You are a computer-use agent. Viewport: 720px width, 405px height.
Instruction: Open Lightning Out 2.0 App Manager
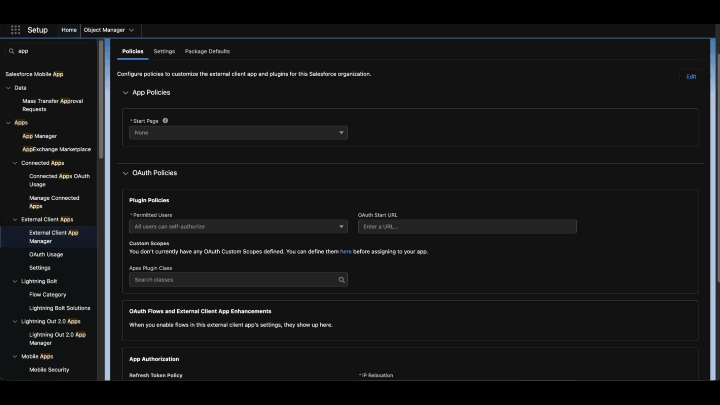(57, 339)
